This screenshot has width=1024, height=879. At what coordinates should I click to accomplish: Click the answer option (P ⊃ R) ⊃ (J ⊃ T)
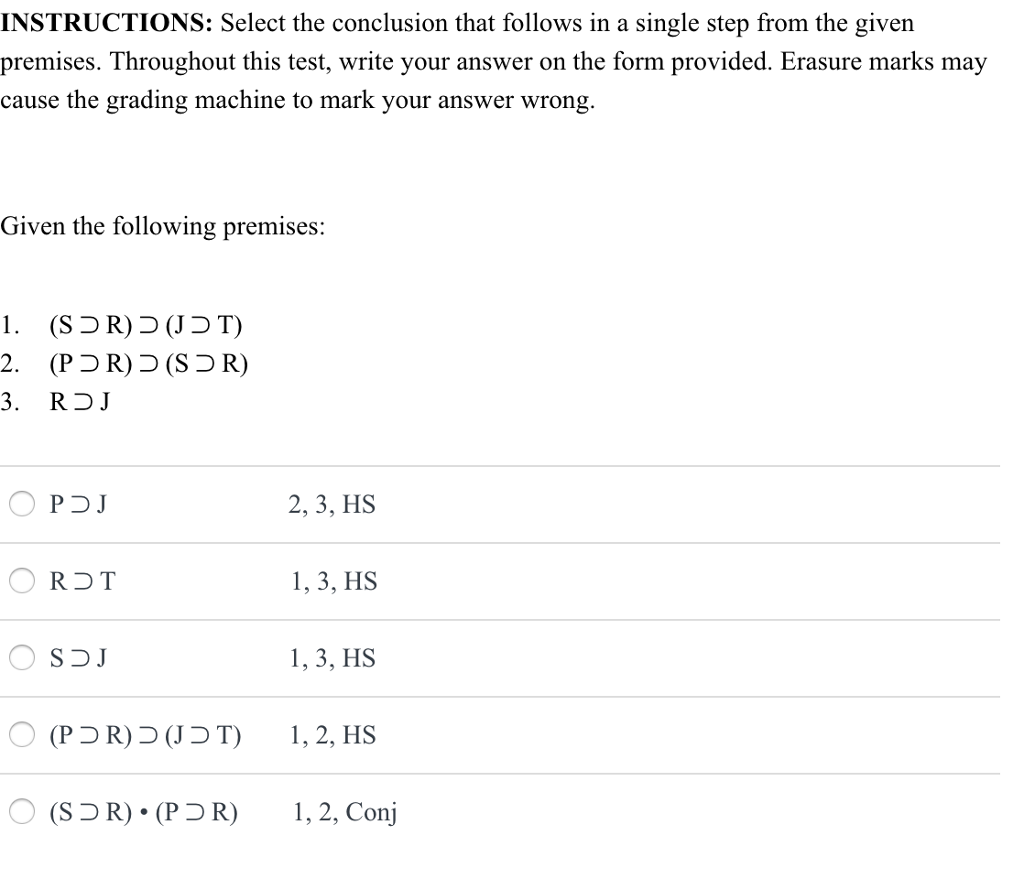(144, 735)
